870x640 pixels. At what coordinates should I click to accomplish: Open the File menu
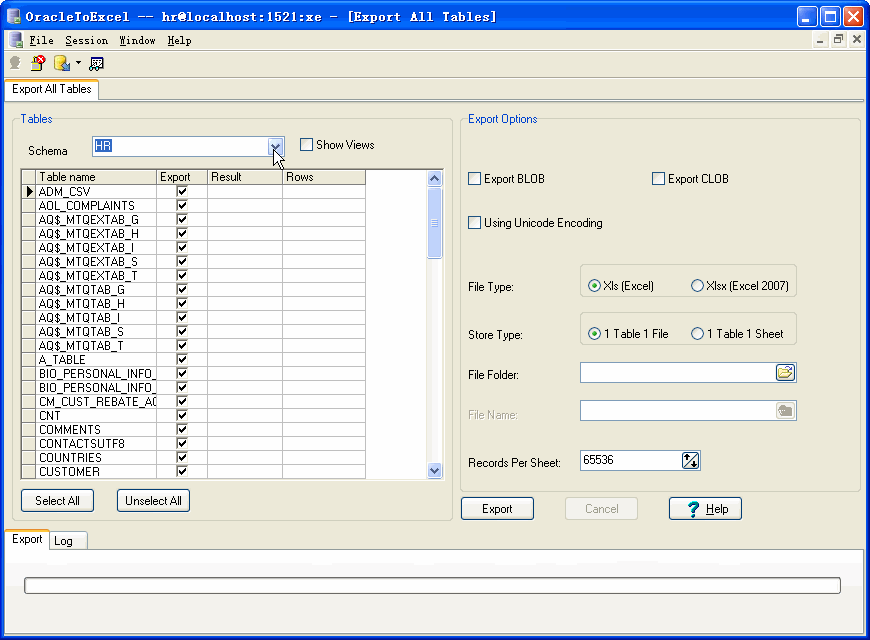pyautogui.click(x=41, y=41)
